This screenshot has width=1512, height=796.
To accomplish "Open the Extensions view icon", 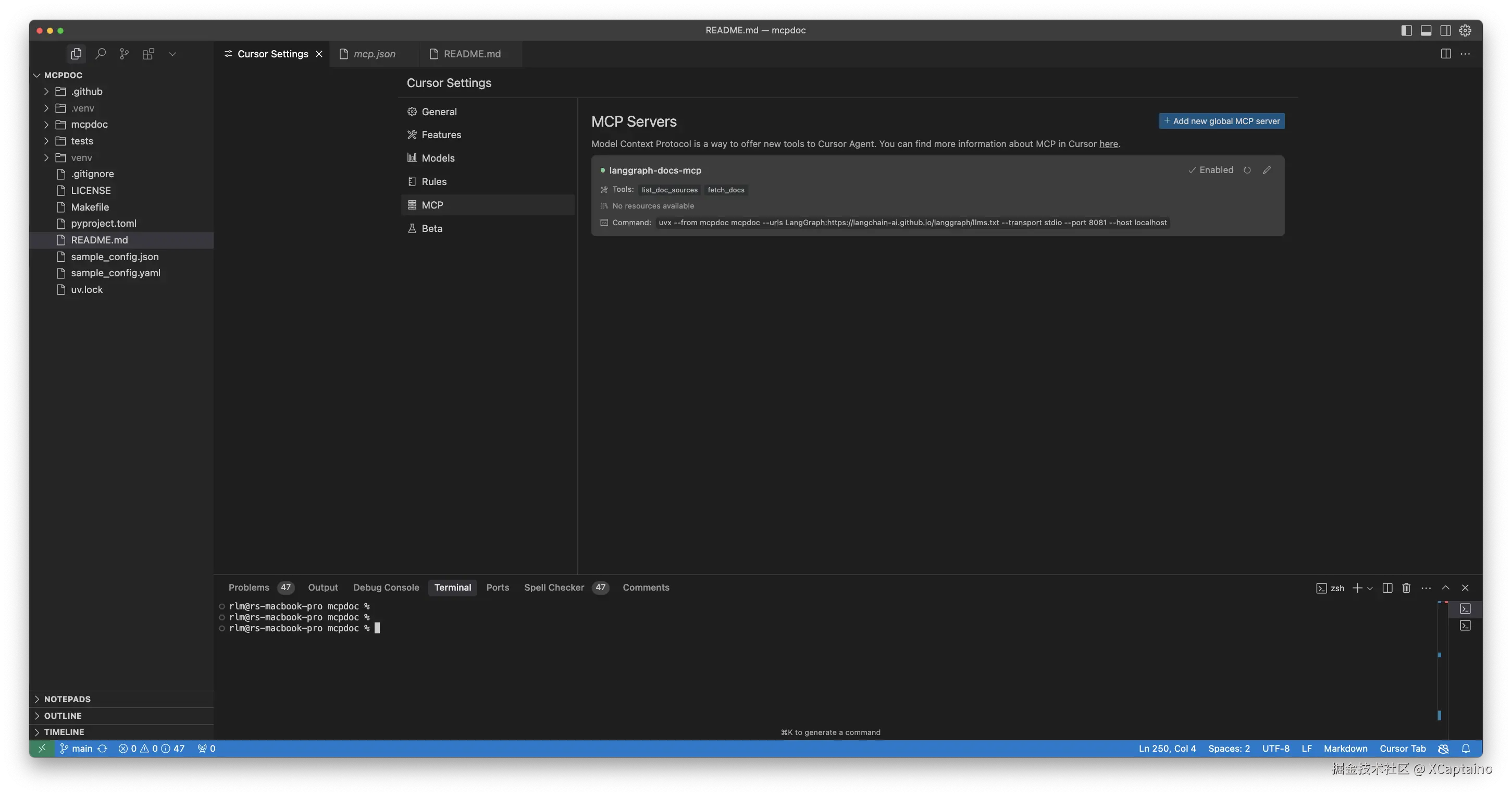I will coord(148,54).
